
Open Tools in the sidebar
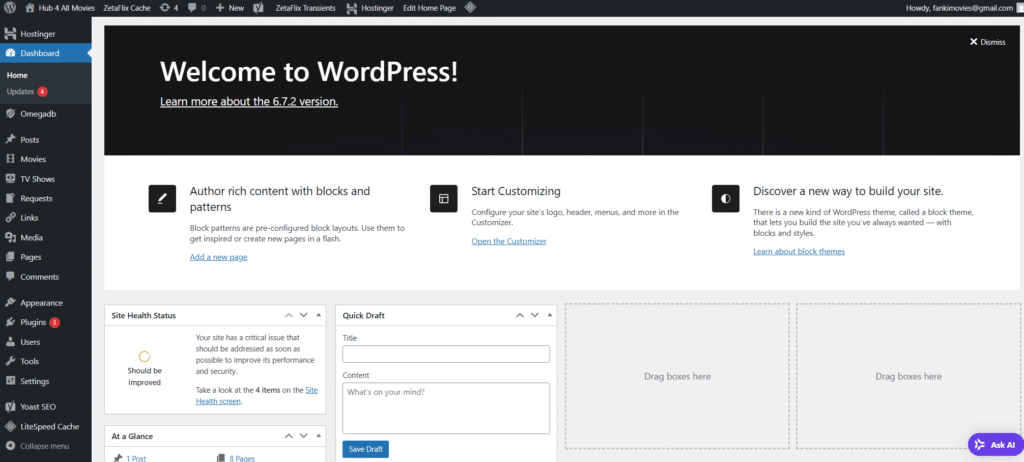tap(46, 361)
